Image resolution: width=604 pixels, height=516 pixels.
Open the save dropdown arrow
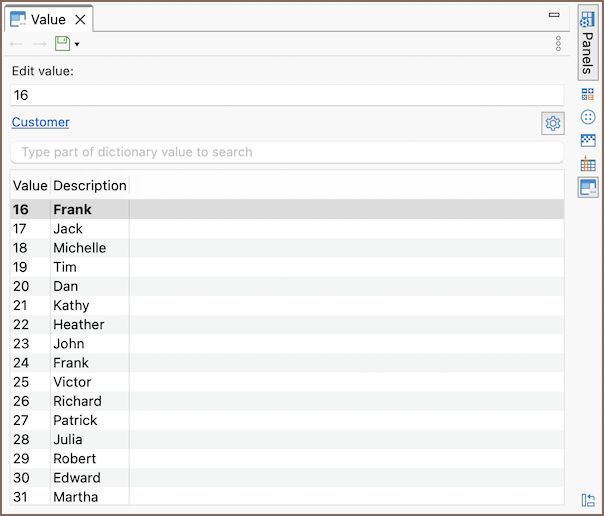pyautogui.click(x=77, y=45)
